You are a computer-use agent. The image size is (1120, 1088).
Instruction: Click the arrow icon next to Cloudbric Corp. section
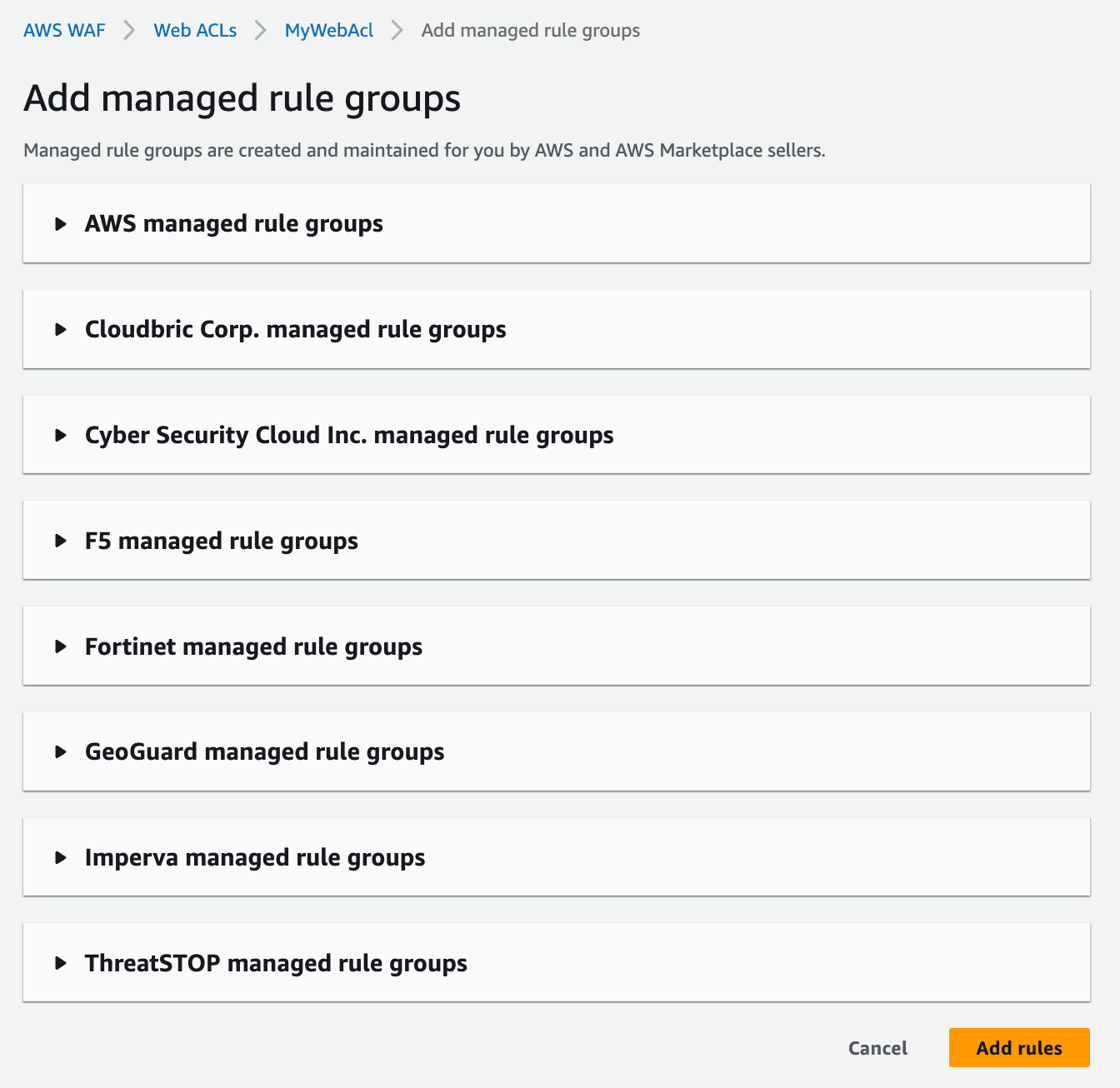pyautogui.click(x=61, y=329)
